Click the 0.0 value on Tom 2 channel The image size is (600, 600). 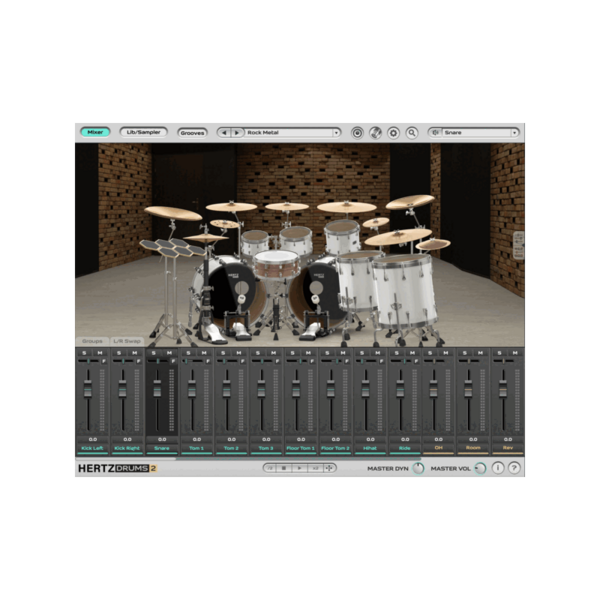pos(232,439)
